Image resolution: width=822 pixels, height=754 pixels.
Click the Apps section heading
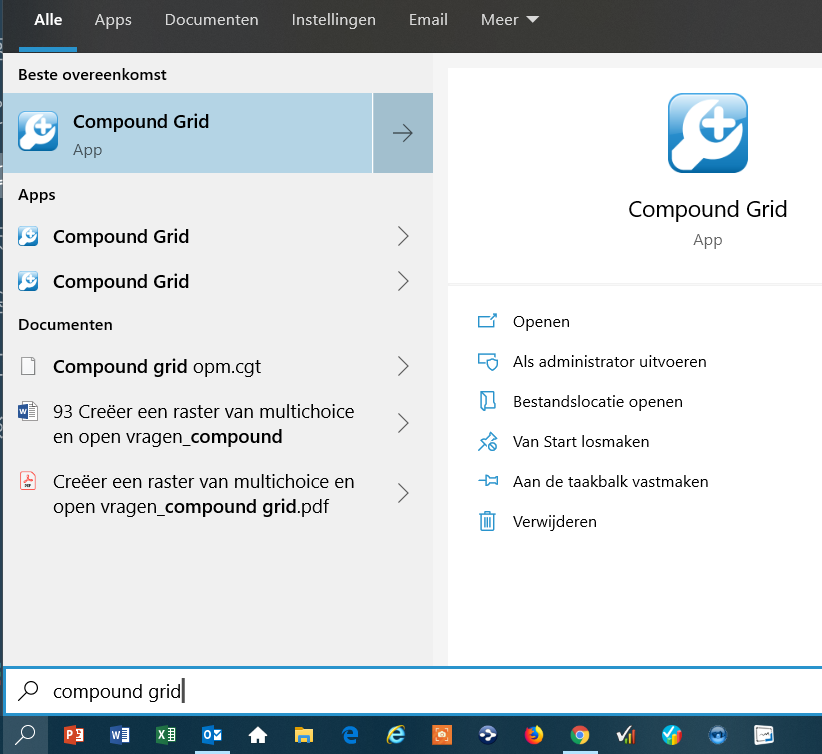(37, 195)
